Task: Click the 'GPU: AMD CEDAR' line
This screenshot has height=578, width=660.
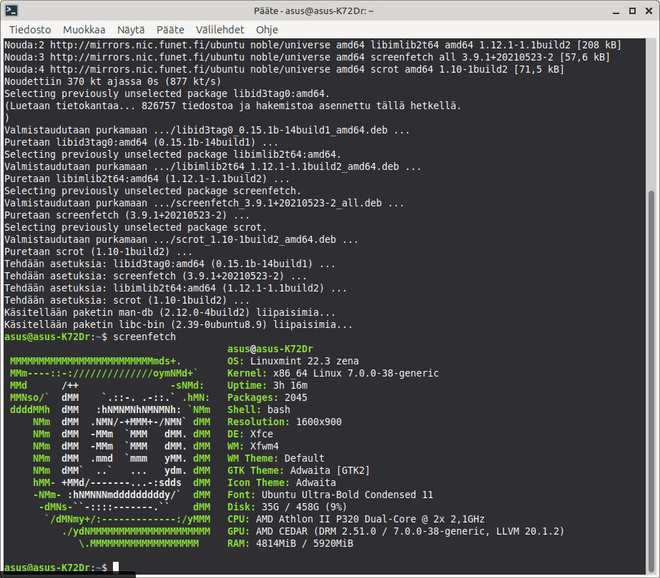Action: (x=396, y=531)
